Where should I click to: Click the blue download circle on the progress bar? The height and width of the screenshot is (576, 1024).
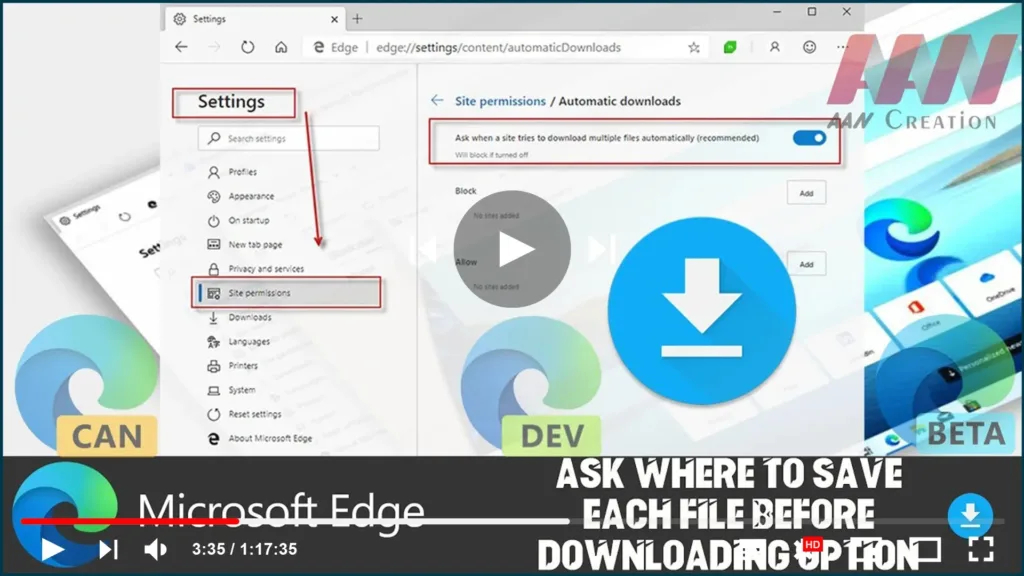pos(969,517)
